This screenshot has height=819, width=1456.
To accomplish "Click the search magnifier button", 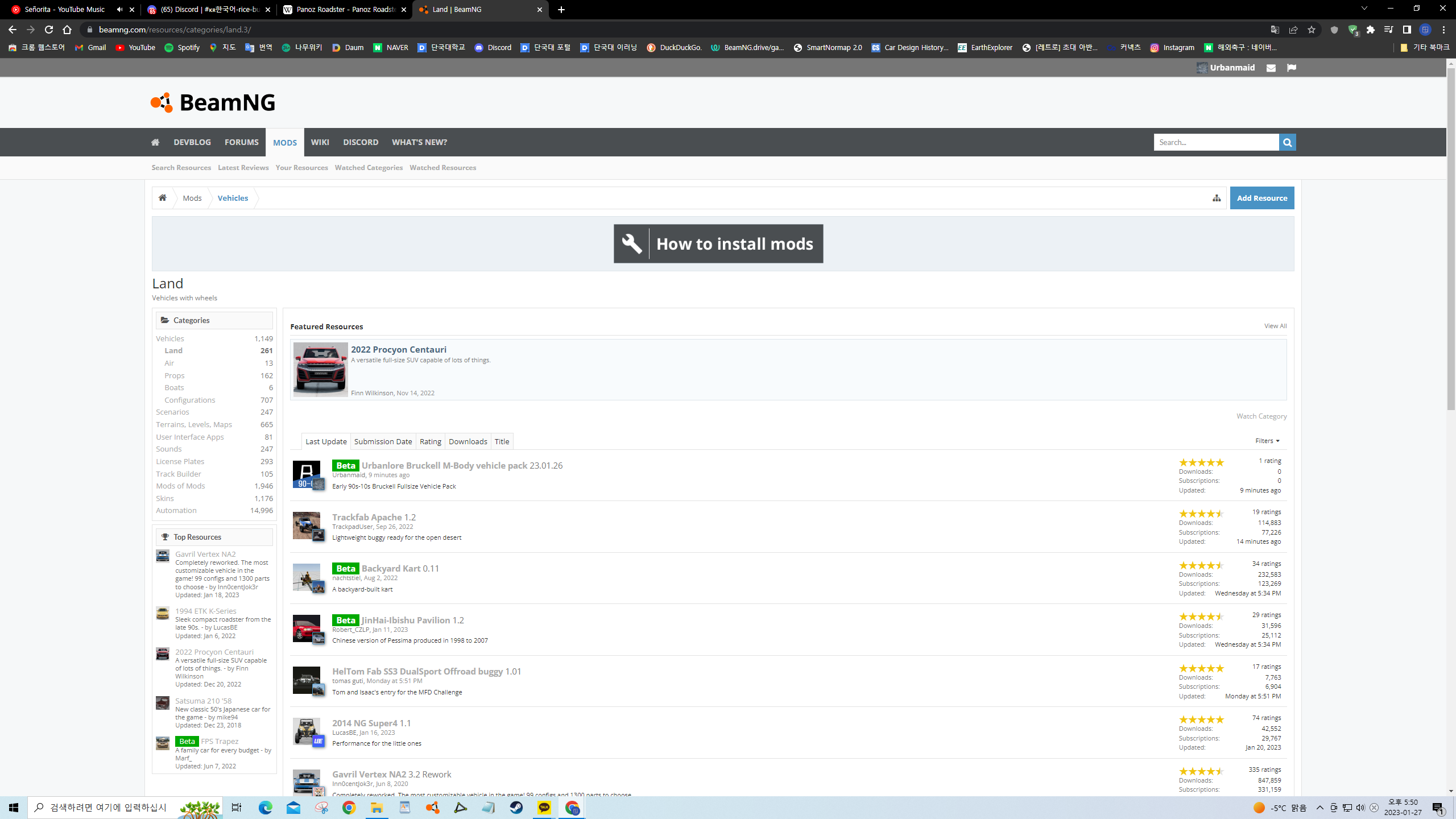I will tap(1287, 142).
